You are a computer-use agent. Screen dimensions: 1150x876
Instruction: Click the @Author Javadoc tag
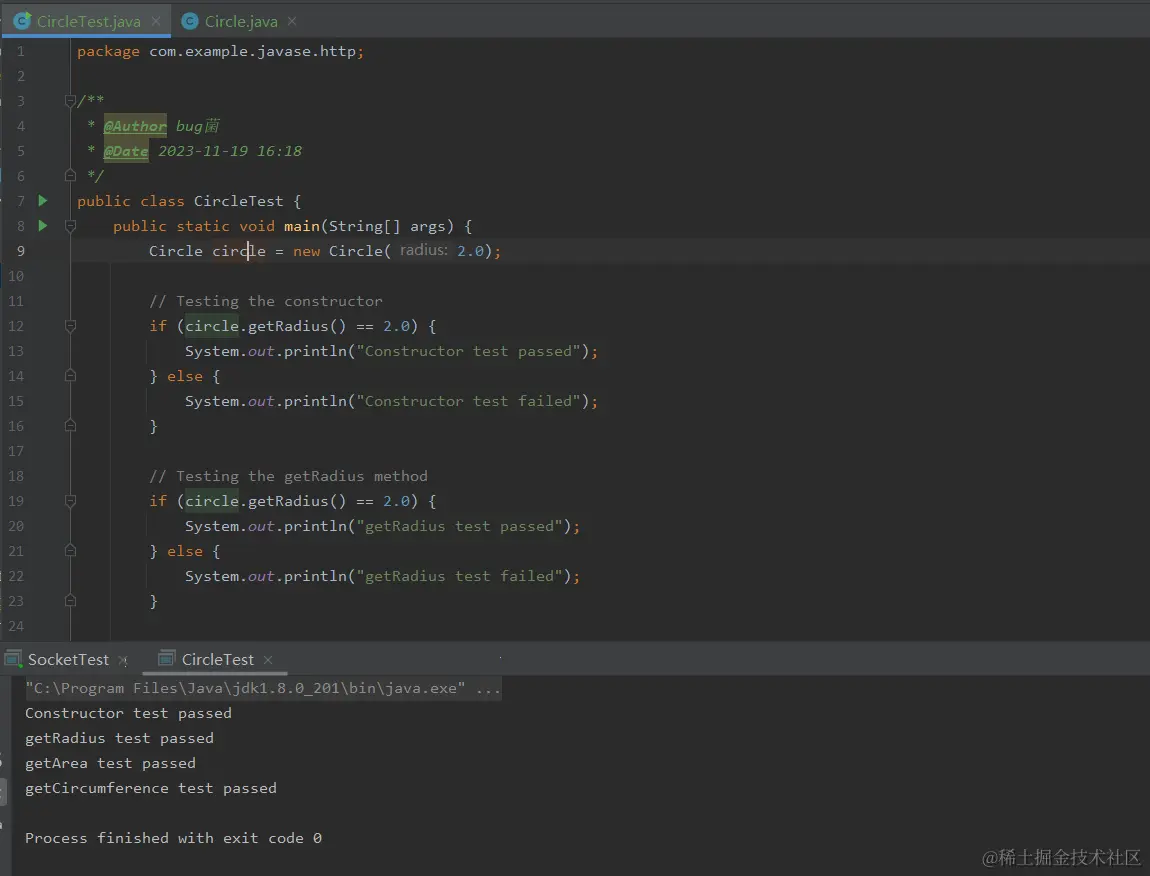(x=135, y=126)
